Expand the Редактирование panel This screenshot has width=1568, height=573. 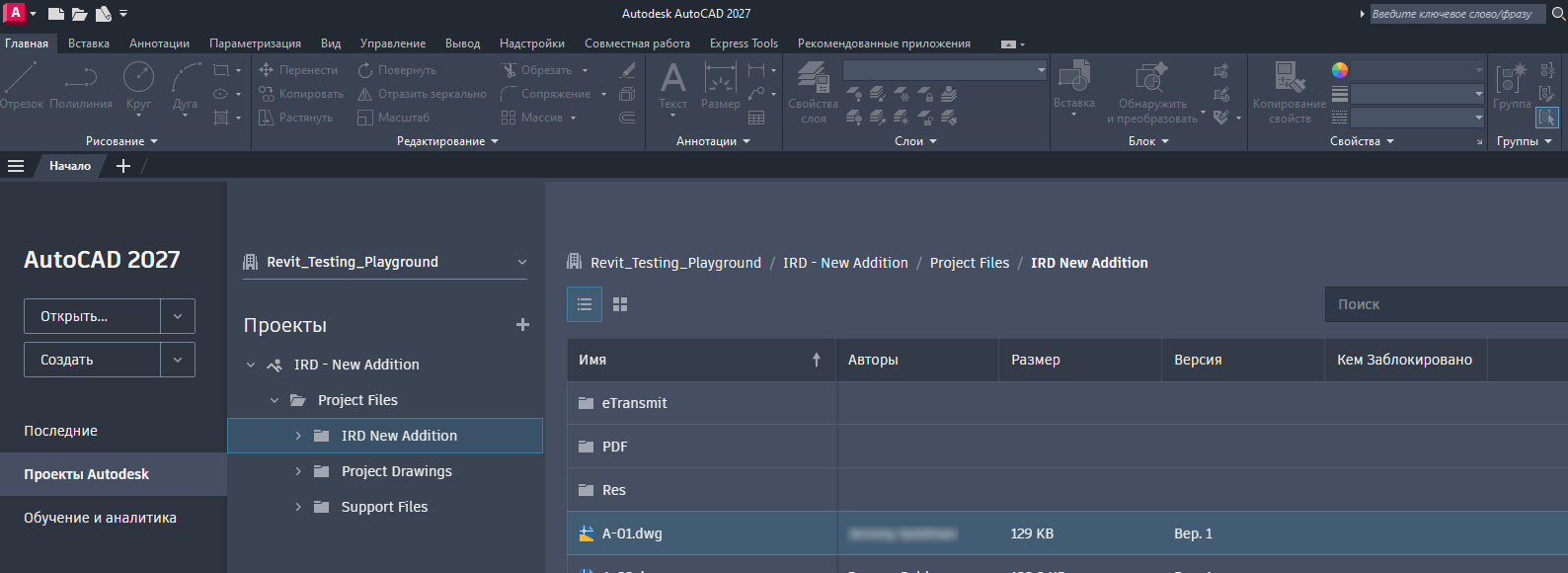point(447,141)
